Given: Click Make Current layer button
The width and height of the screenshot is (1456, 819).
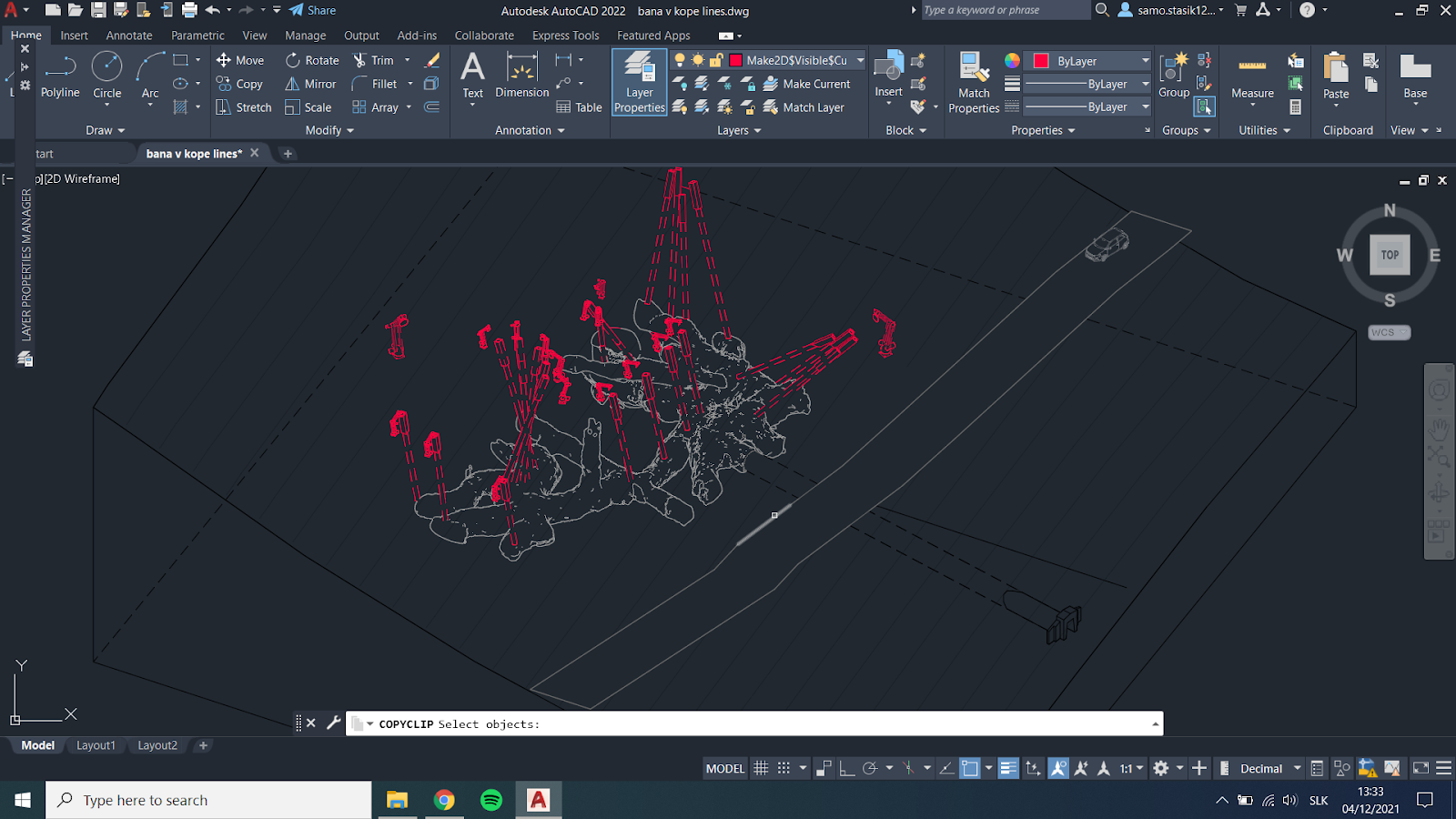Looking at the screenshot, I should (806, 84).
